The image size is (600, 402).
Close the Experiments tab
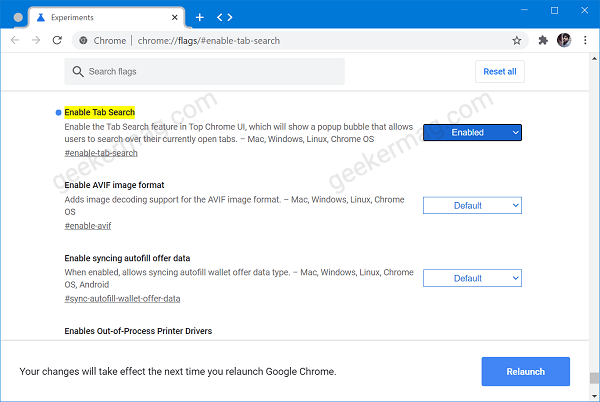[174, 18]
